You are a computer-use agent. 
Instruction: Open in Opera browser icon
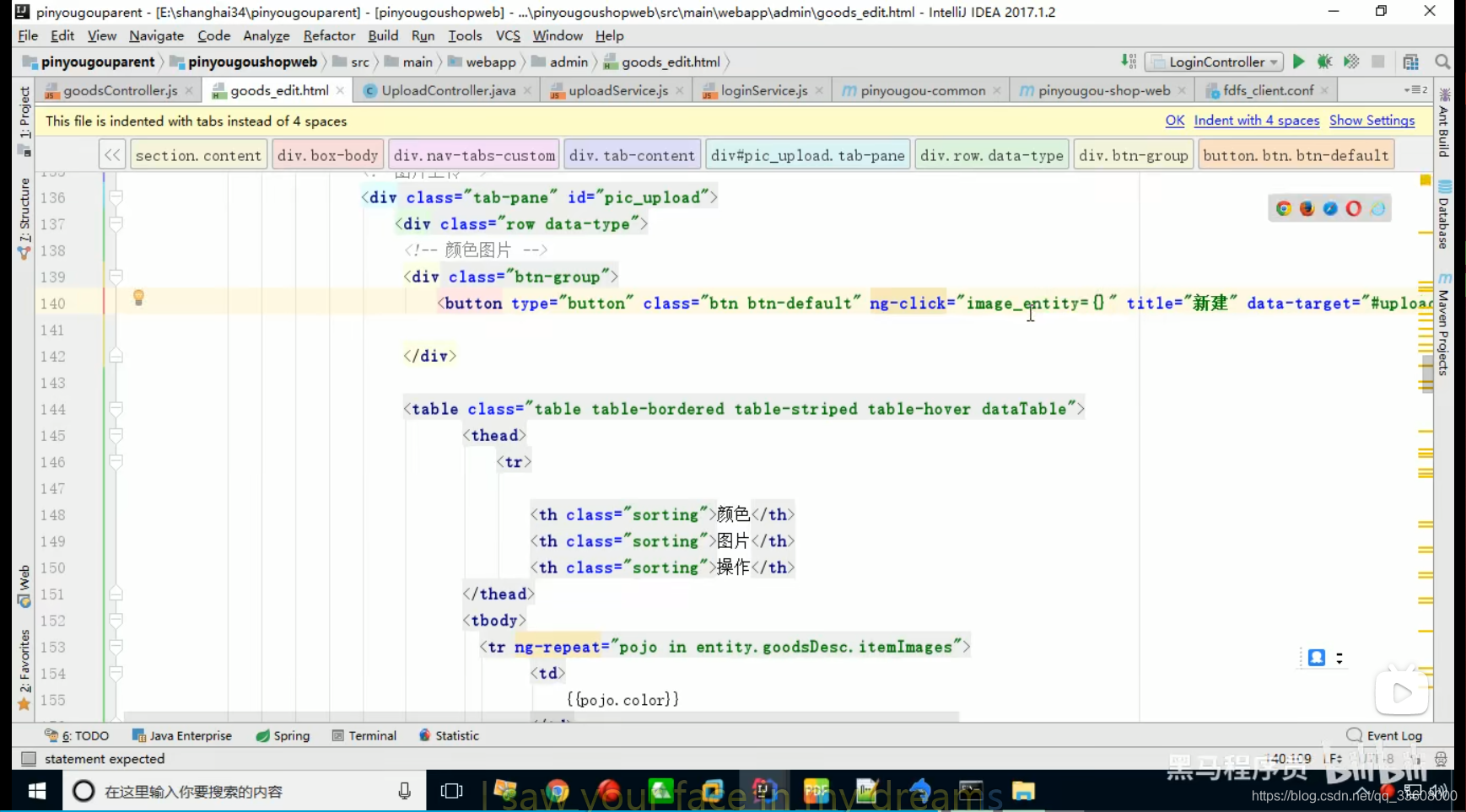pyautogui.click(x=1354, y=208)
